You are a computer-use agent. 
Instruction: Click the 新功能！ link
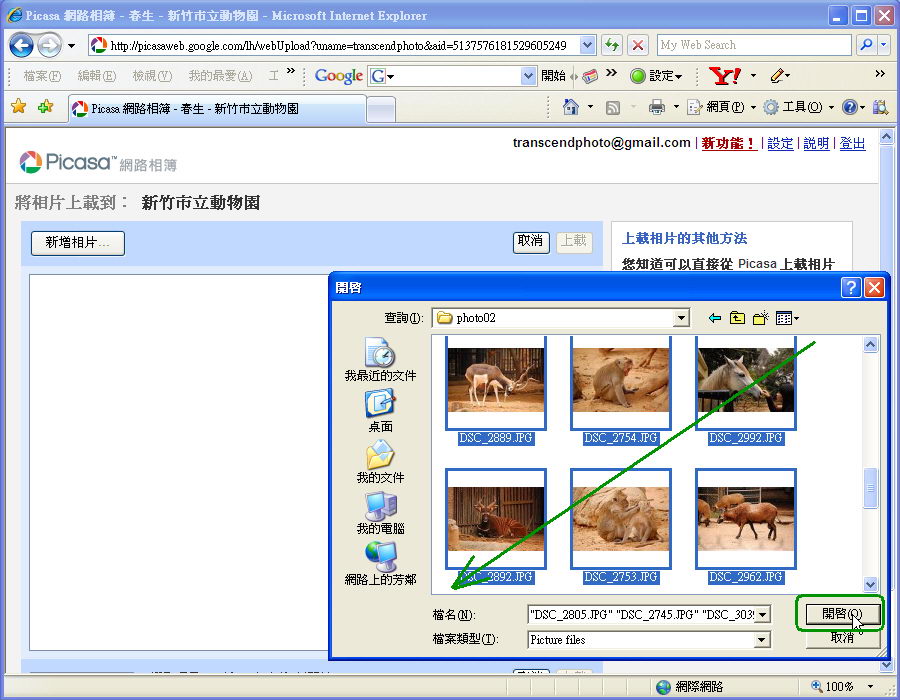click(728, 143)
